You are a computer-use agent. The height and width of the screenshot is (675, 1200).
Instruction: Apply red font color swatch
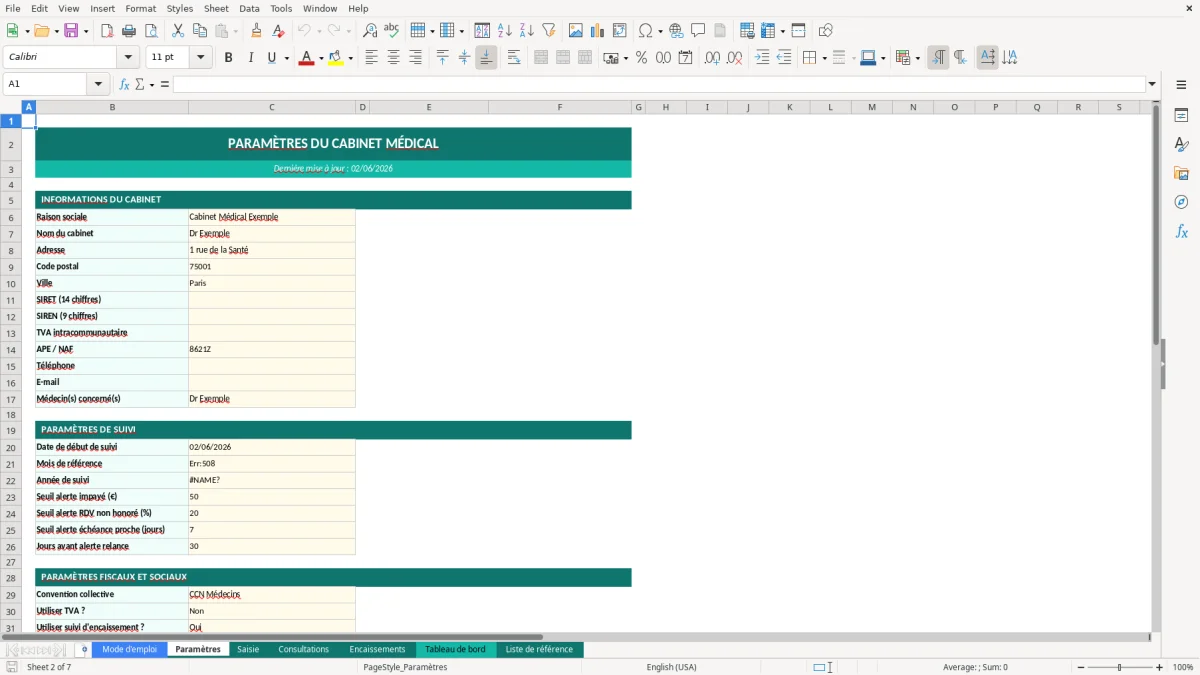pos(306,58)
